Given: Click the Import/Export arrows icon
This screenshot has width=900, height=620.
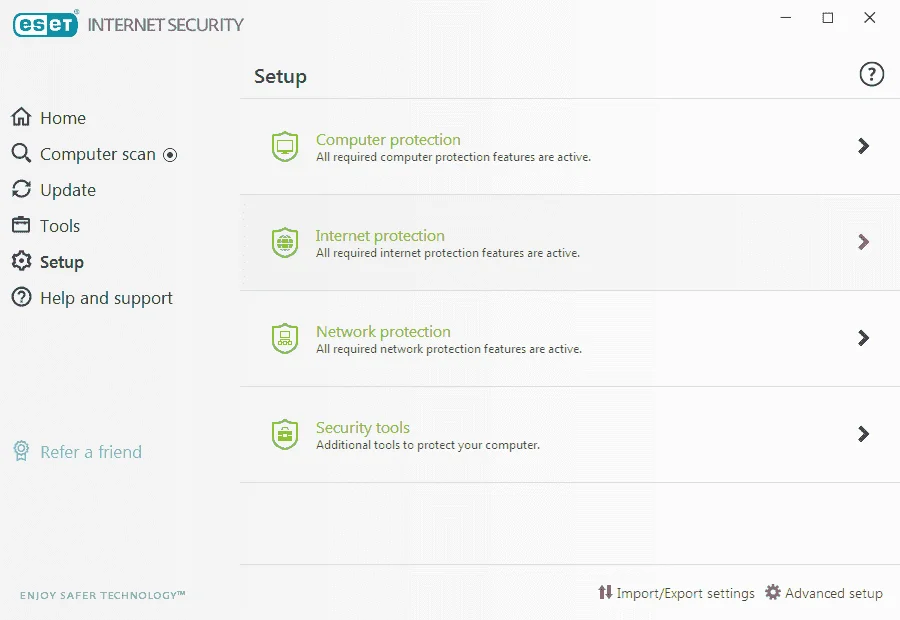Looking at the screenshot, I should (x=605, y=592).
